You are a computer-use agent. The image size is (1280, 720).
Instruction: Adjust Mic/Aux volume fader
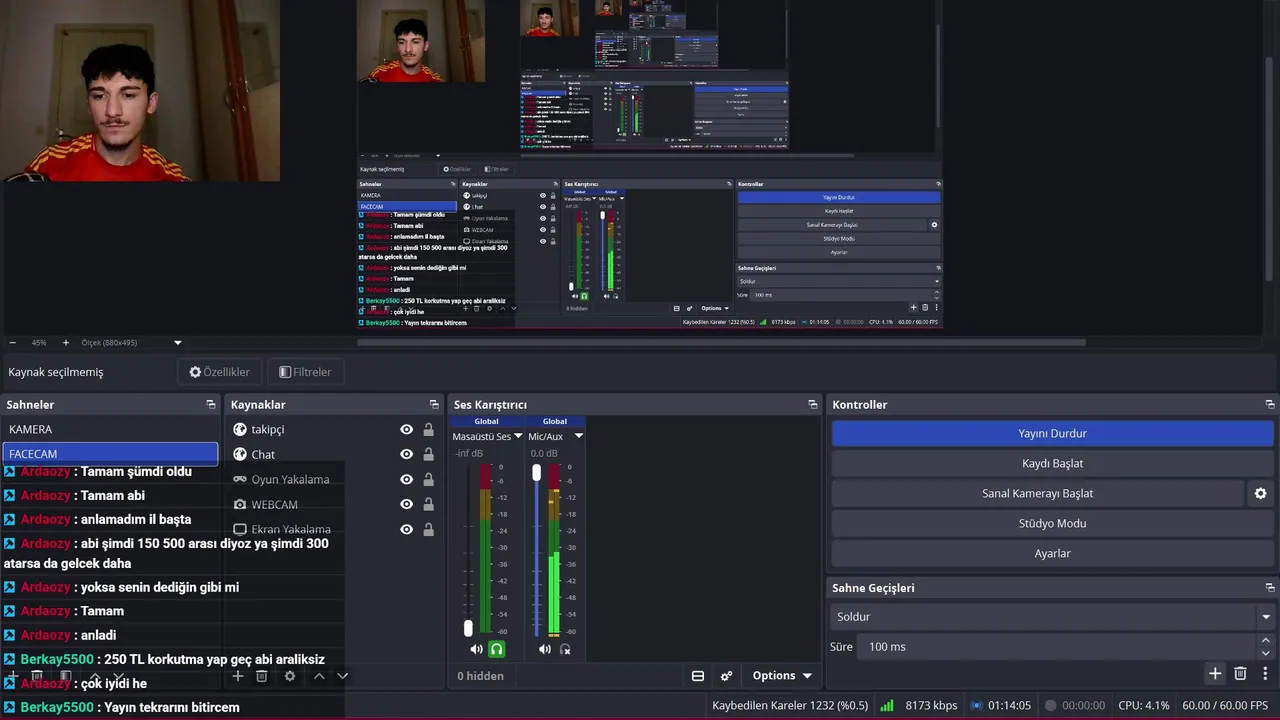click(x=536, y=472)
